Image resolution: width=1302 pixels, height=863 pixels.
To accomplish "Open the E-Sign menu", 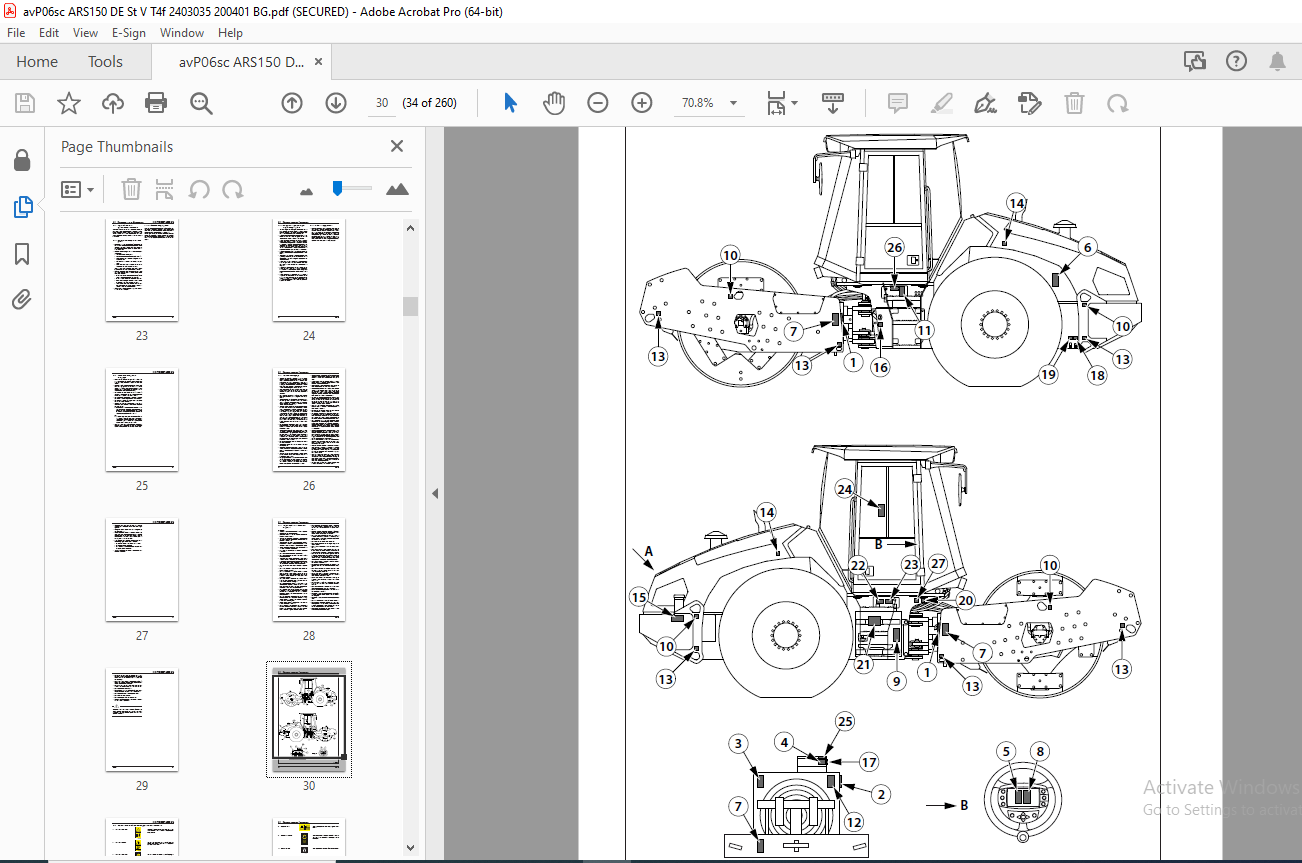I will (129, 33).
